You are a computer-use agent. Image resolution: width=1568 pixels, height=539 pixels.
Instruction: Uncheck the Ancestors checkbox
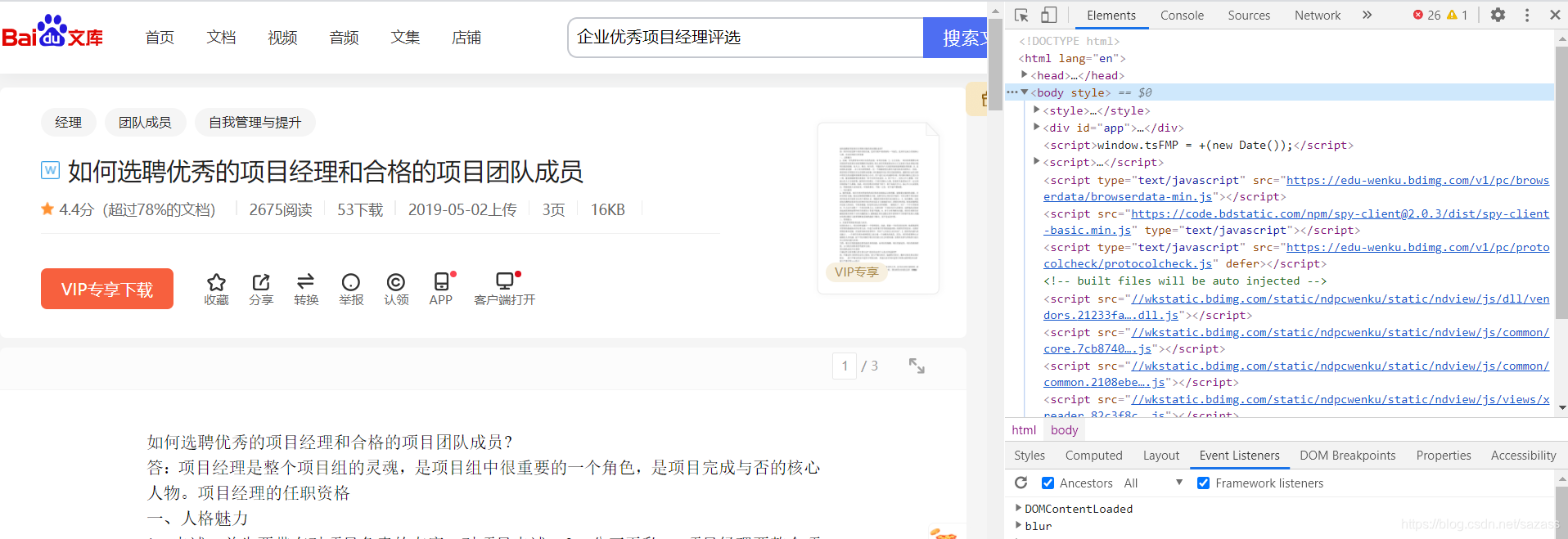pos(1048,483)
